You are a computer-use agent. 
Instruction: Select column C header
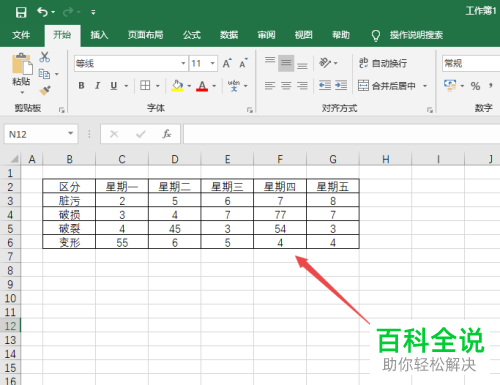point(122,159)
